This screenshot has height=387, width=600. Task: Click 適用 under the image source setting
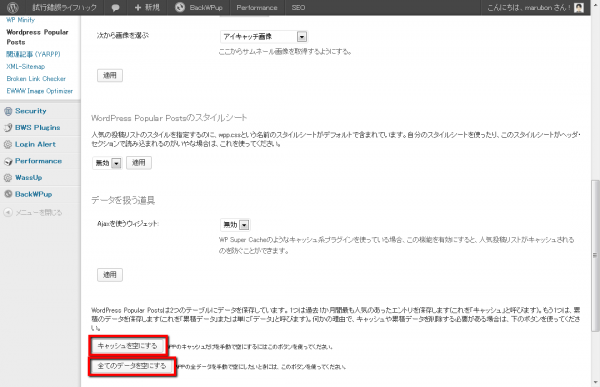click(x=110, y=75)
